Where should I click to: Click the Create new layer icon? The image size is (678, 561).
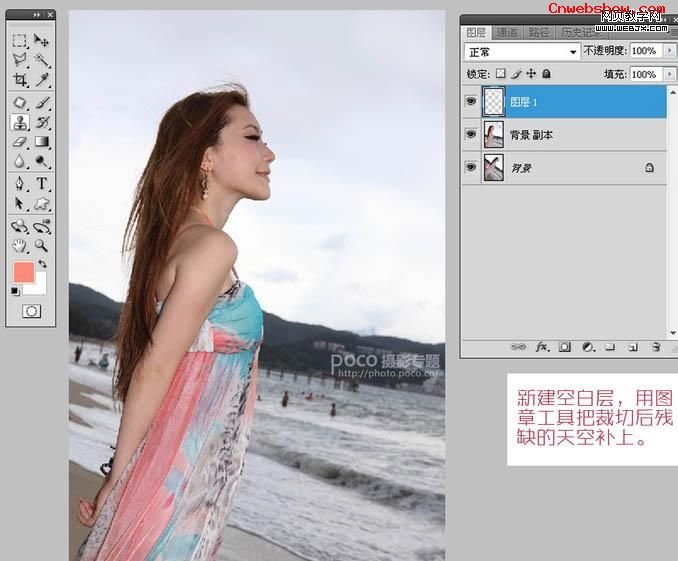pos(633,347)
